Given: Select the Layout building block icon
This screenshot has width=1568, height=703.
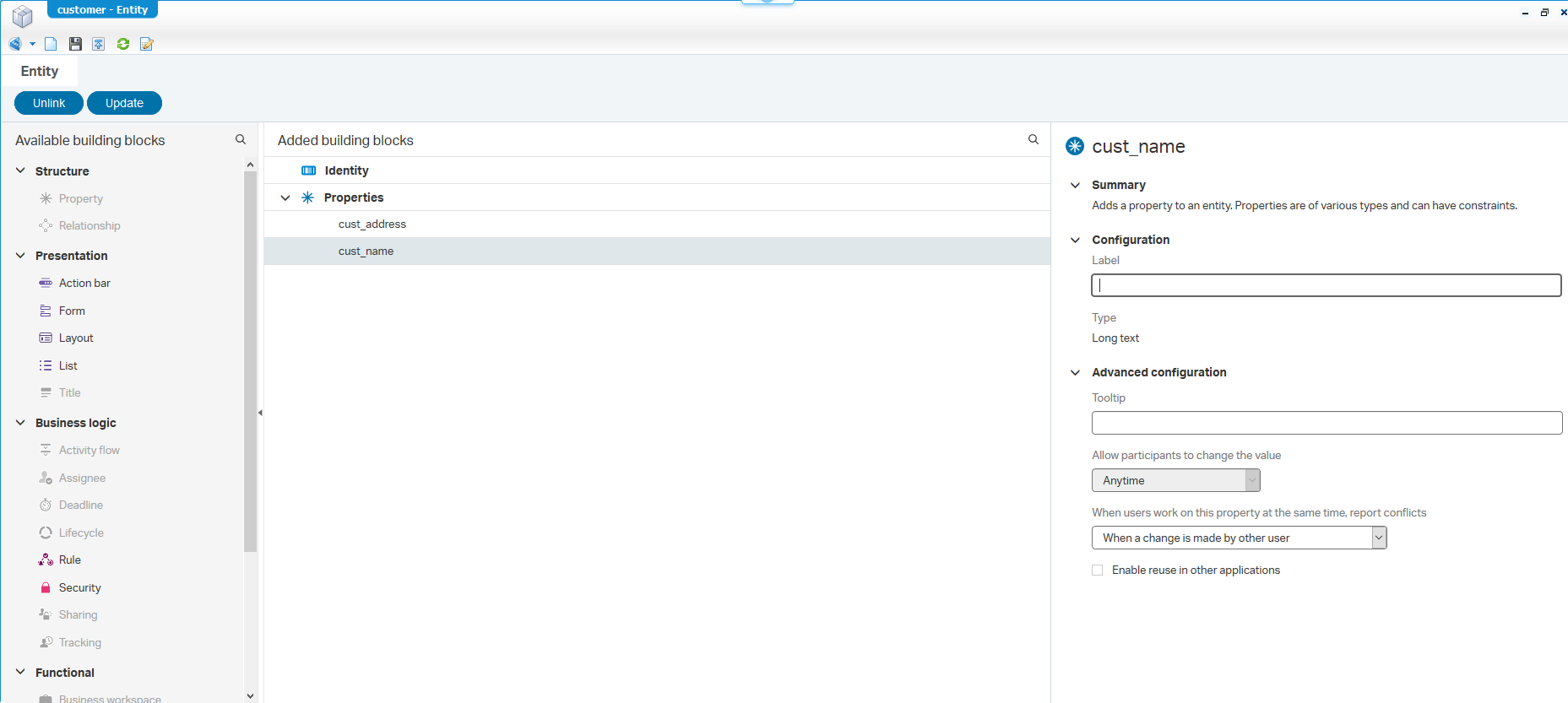Looking at the screenshot, I should point(46,338).
